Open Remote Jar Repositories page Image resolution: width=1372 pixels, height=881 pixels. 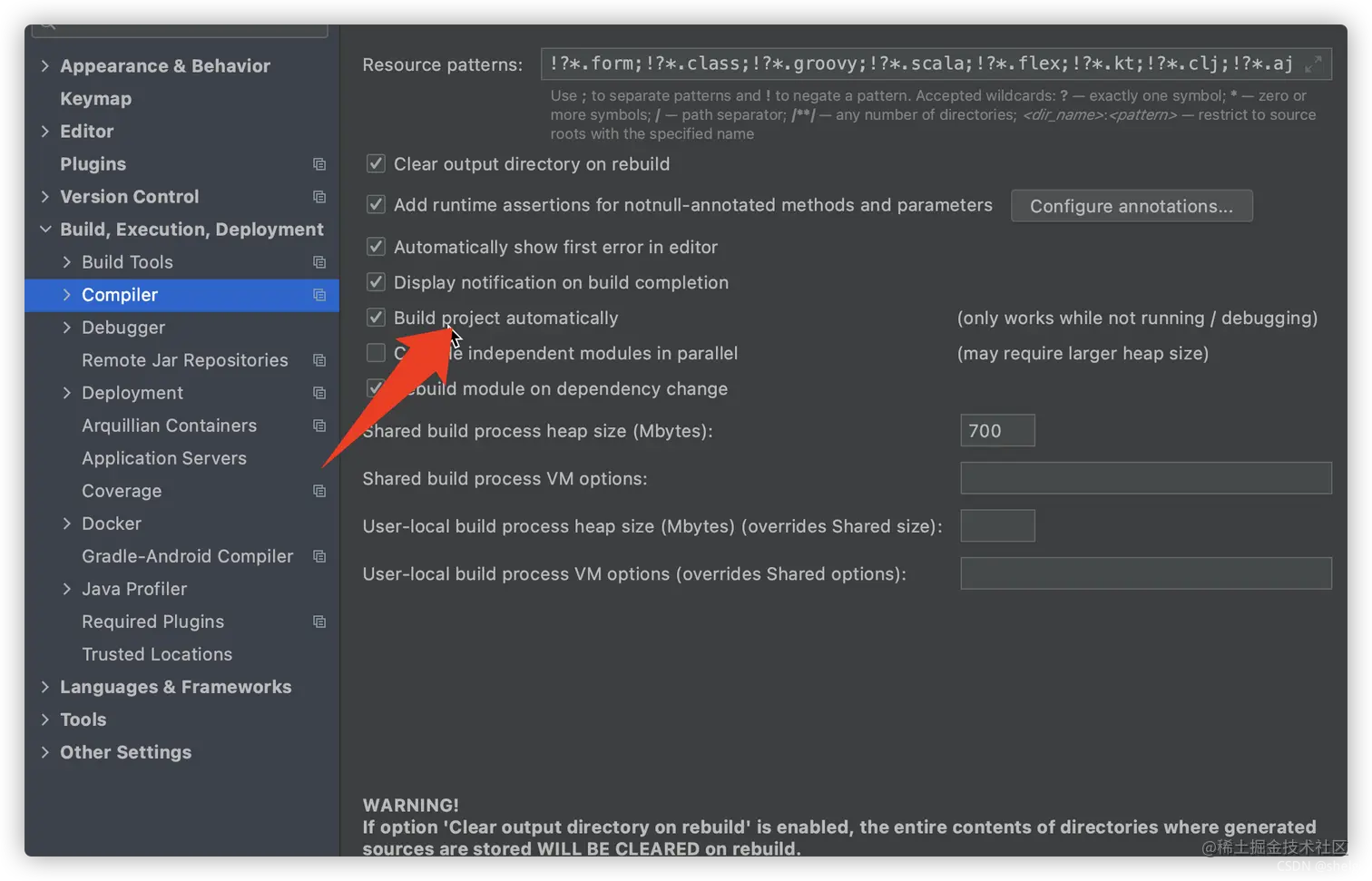(x=185, y=360)
